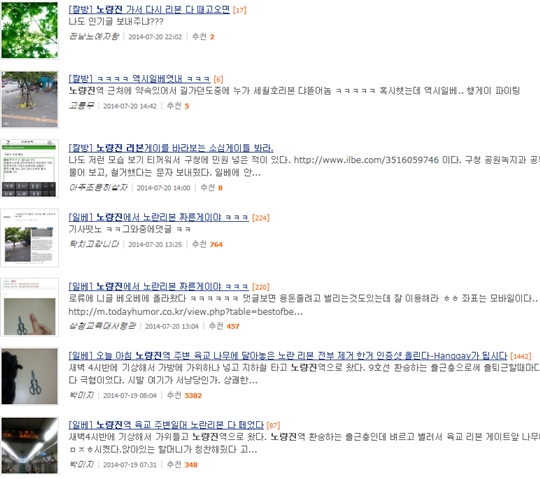Viewport: 540px width, 479px height.
Task: Open the news article thumbnail of fourth post
Action: coord(30,238)
